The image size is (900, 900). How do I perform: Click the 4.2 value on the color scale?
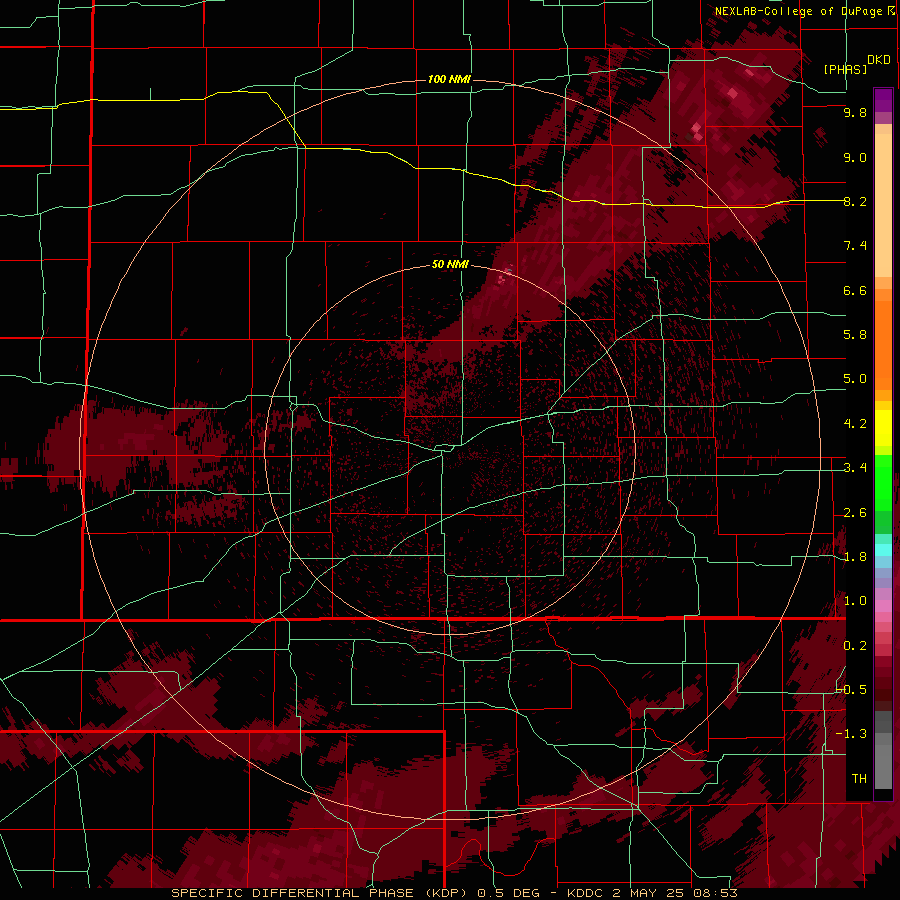click(855, 424)
